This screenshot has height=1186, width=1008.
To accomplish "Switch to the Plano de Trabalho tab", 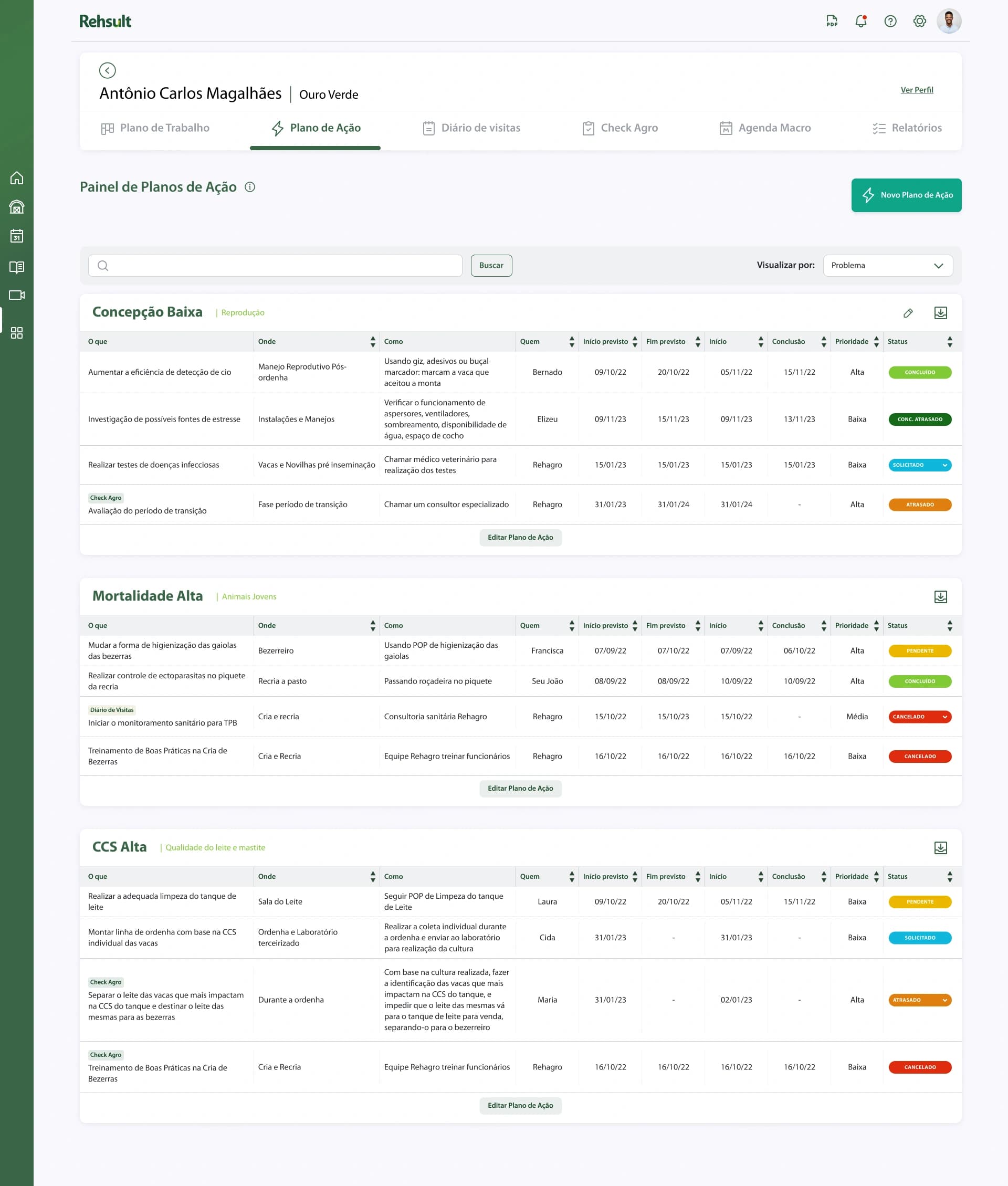I will coord(155,128).
